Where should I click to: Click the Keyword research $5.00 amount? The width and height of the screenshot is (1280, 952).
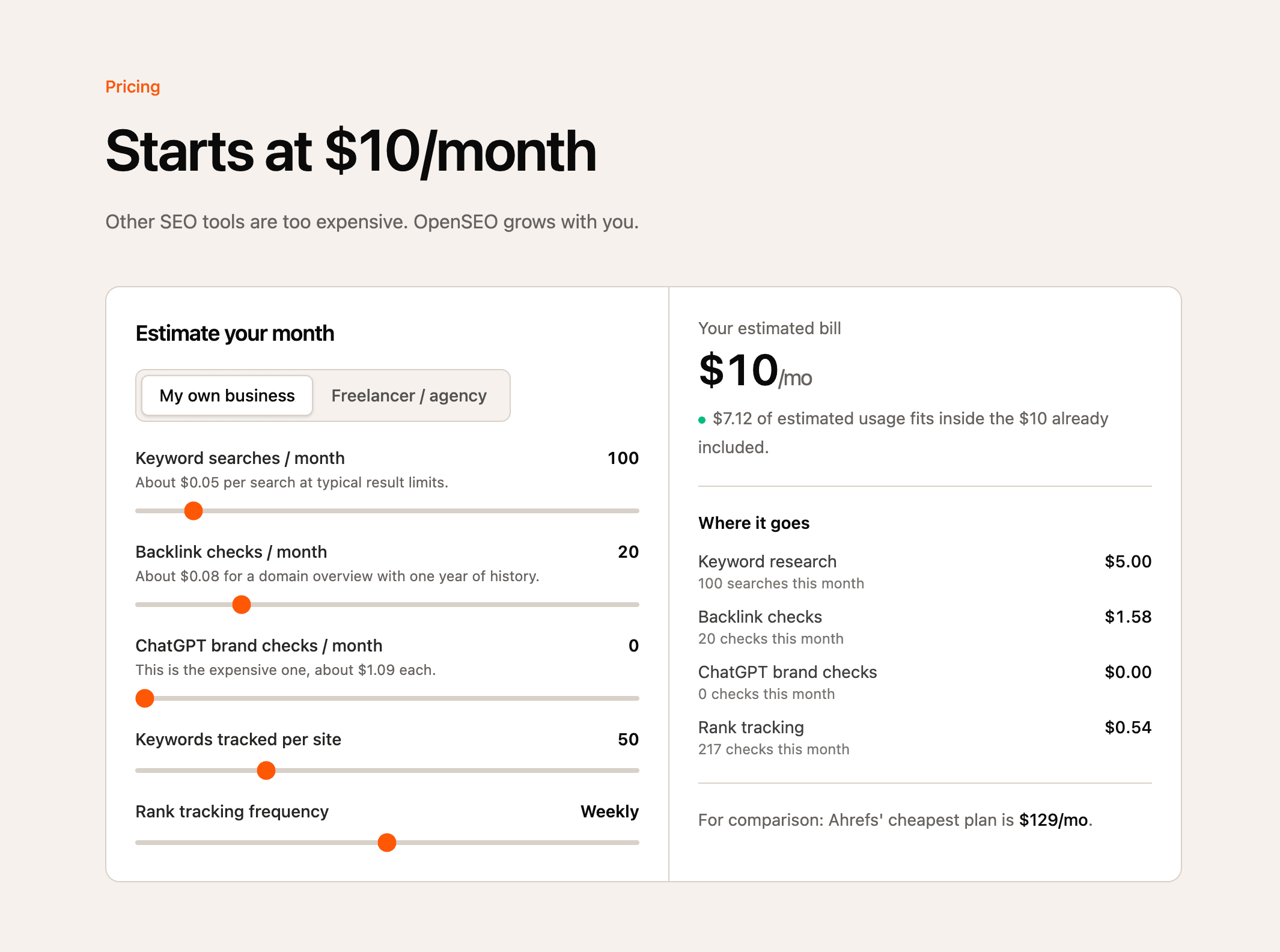pos(1128,561)
